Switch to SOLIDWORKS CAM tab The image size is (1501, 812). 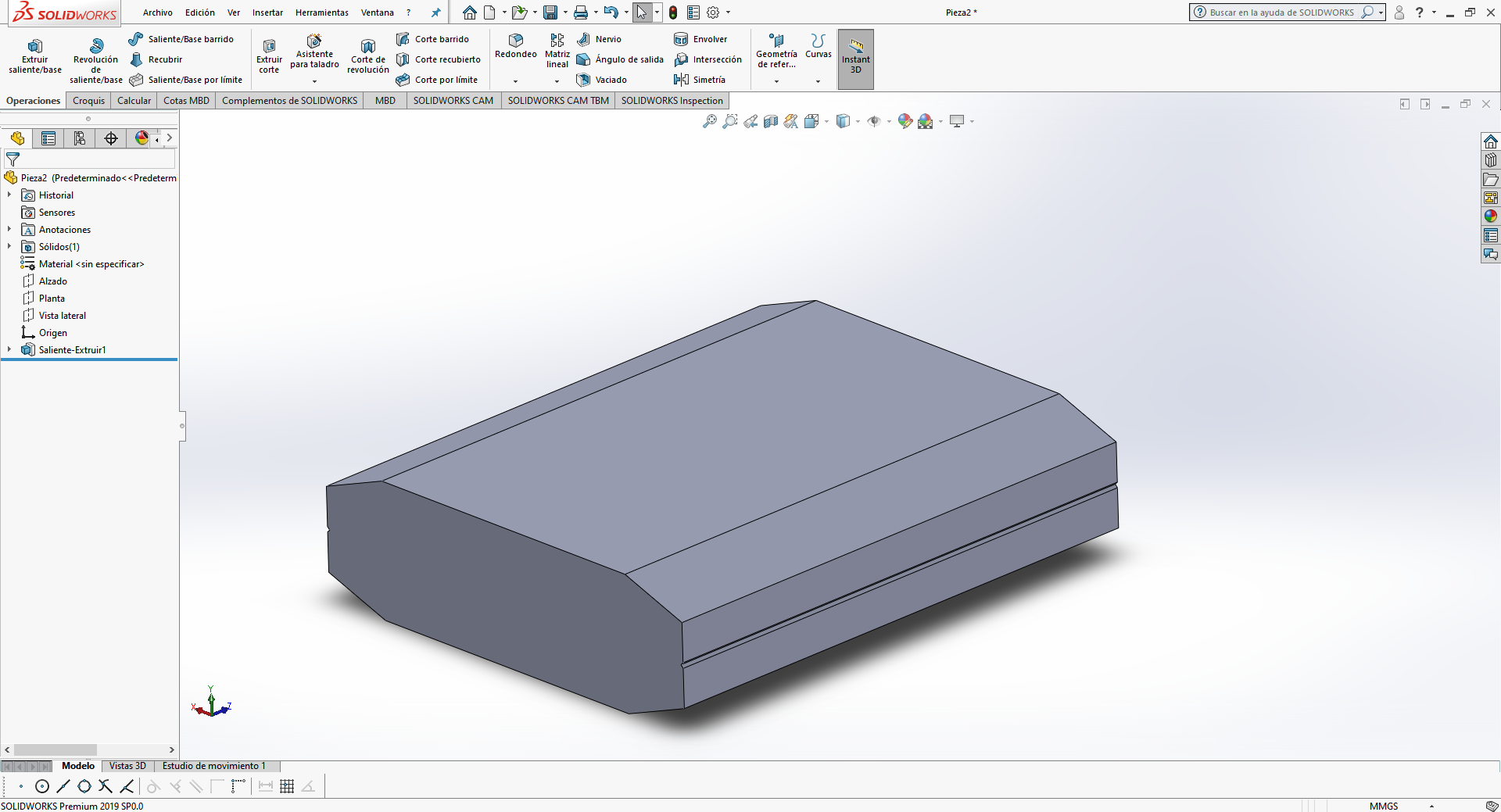click(453, 101)
